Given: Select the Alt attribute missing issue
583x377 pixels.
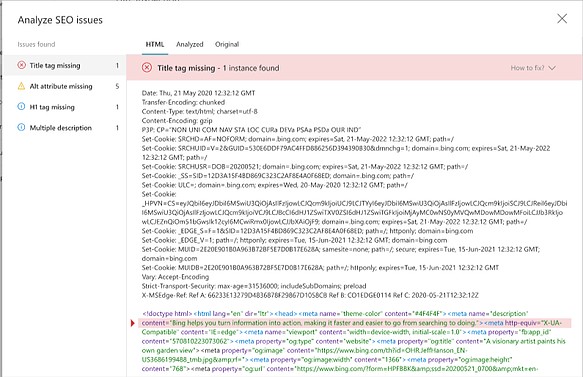Looking at the screenshot, I should coord(65,86).
